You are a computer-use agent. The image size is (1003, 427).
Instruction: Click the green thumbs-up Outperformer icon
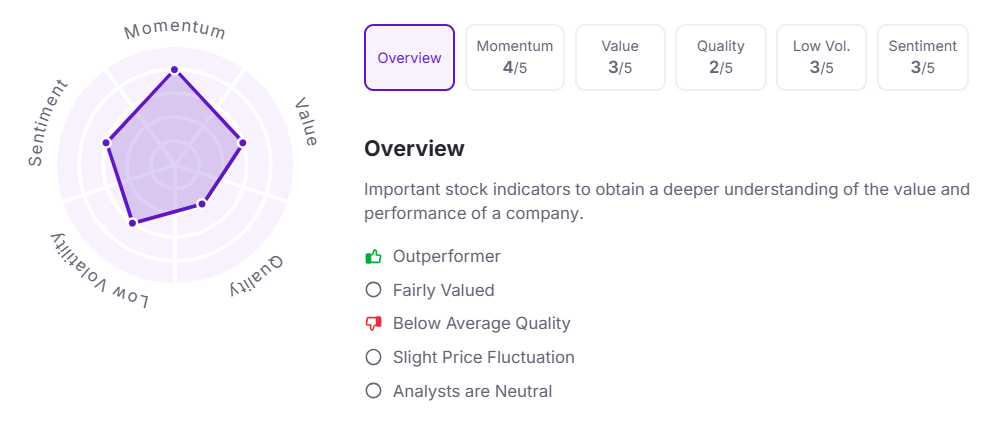pos(374,257)
